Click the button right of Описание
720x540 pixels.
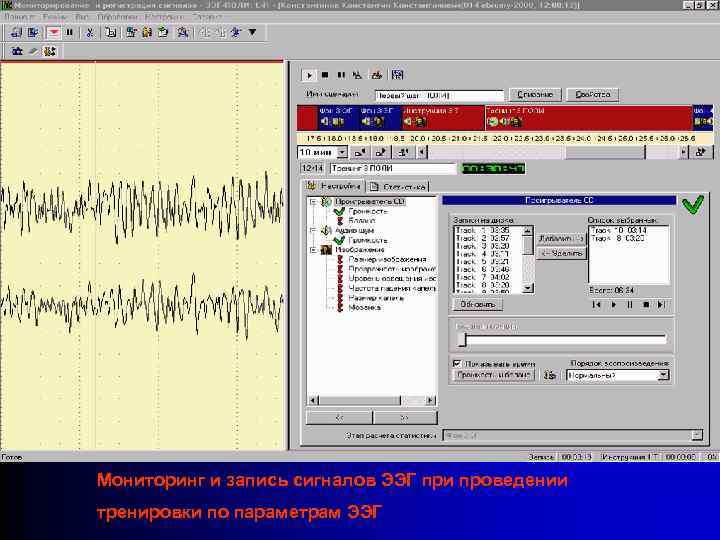pyautogui.click(x=592, y=95)
